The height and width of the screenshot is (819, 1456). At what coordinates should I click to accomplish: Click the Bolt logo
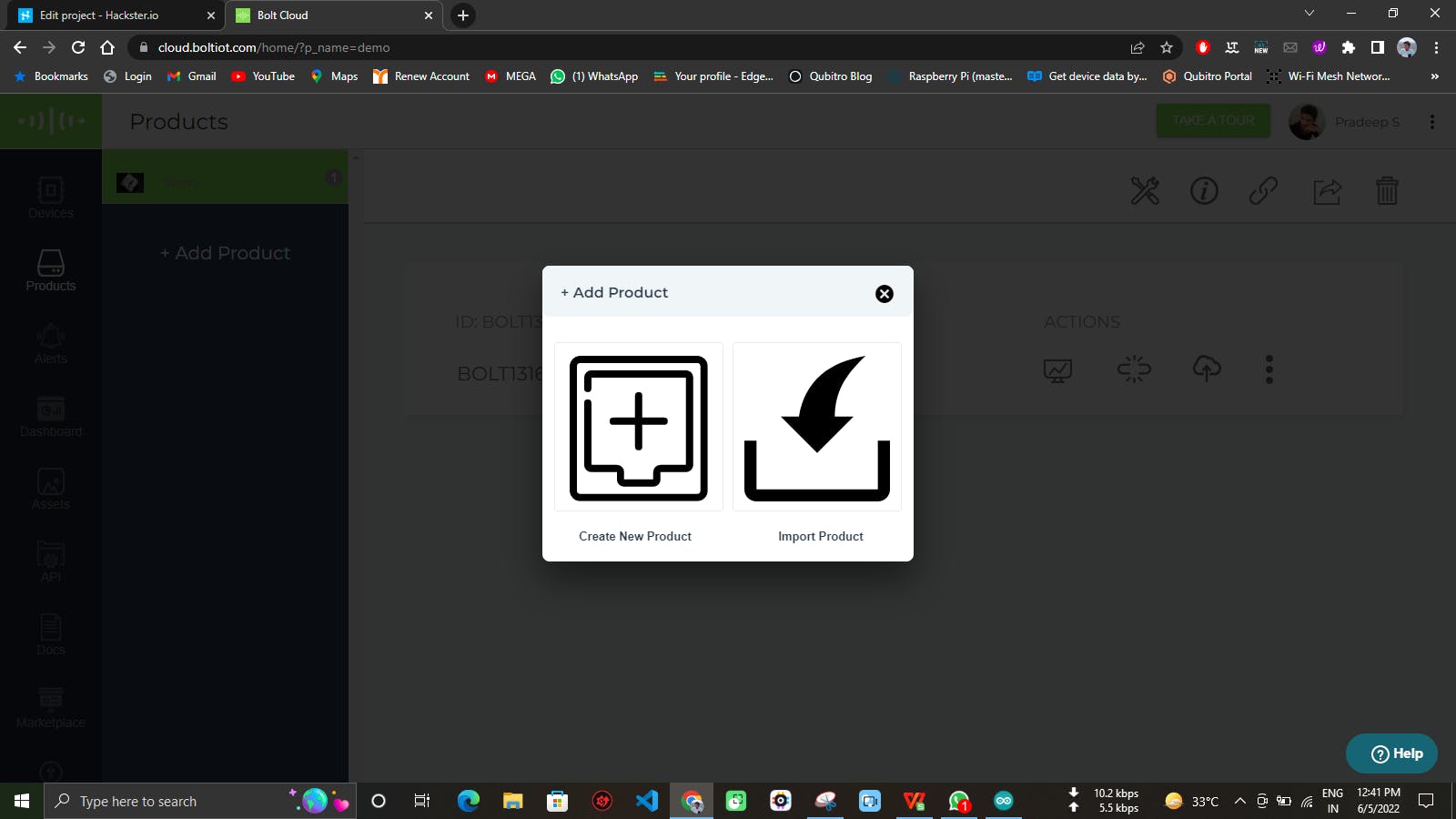(51, 121)
